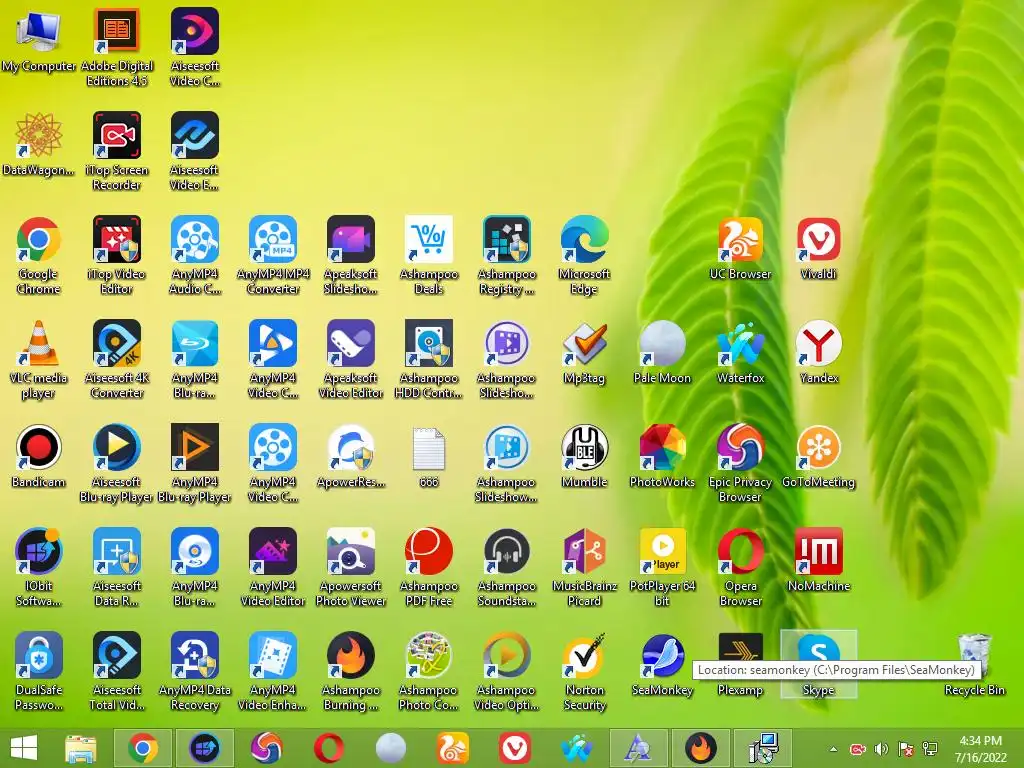
Task: Click the Pale Moon taskbar icon
Action: [x=391, y=748]
